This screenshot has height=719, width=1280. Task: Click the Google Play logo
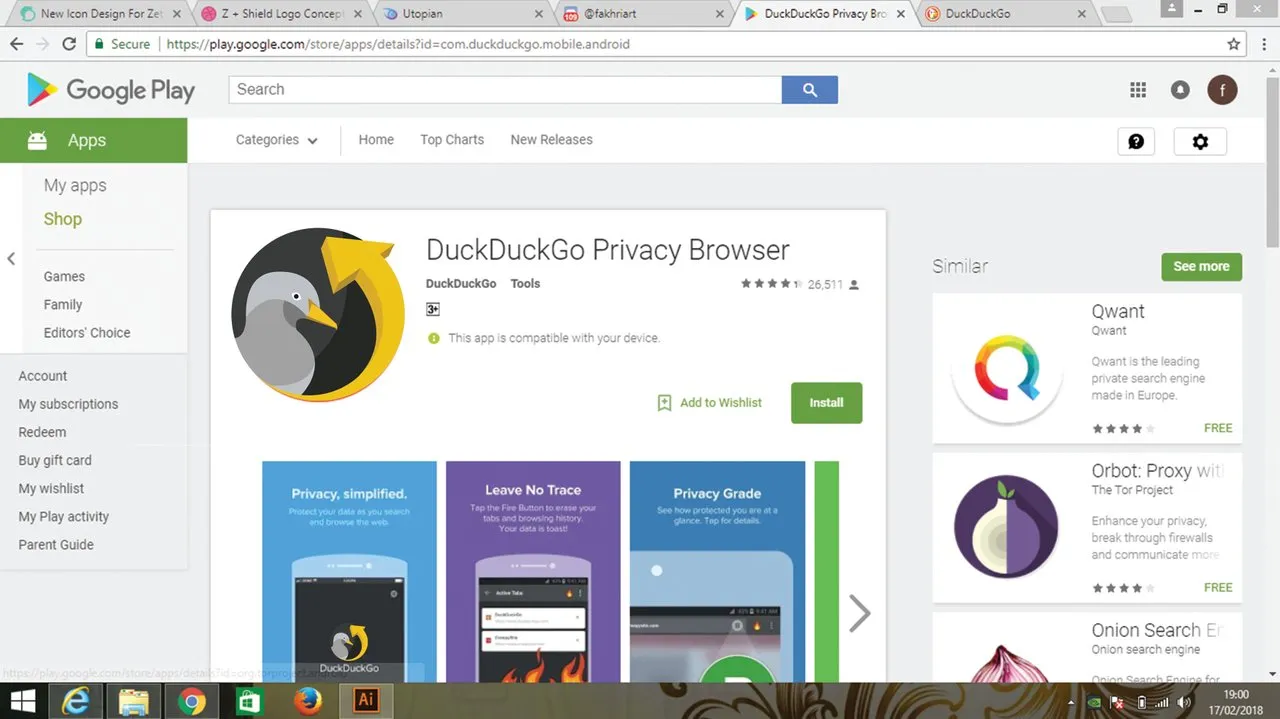coord(111,90)
